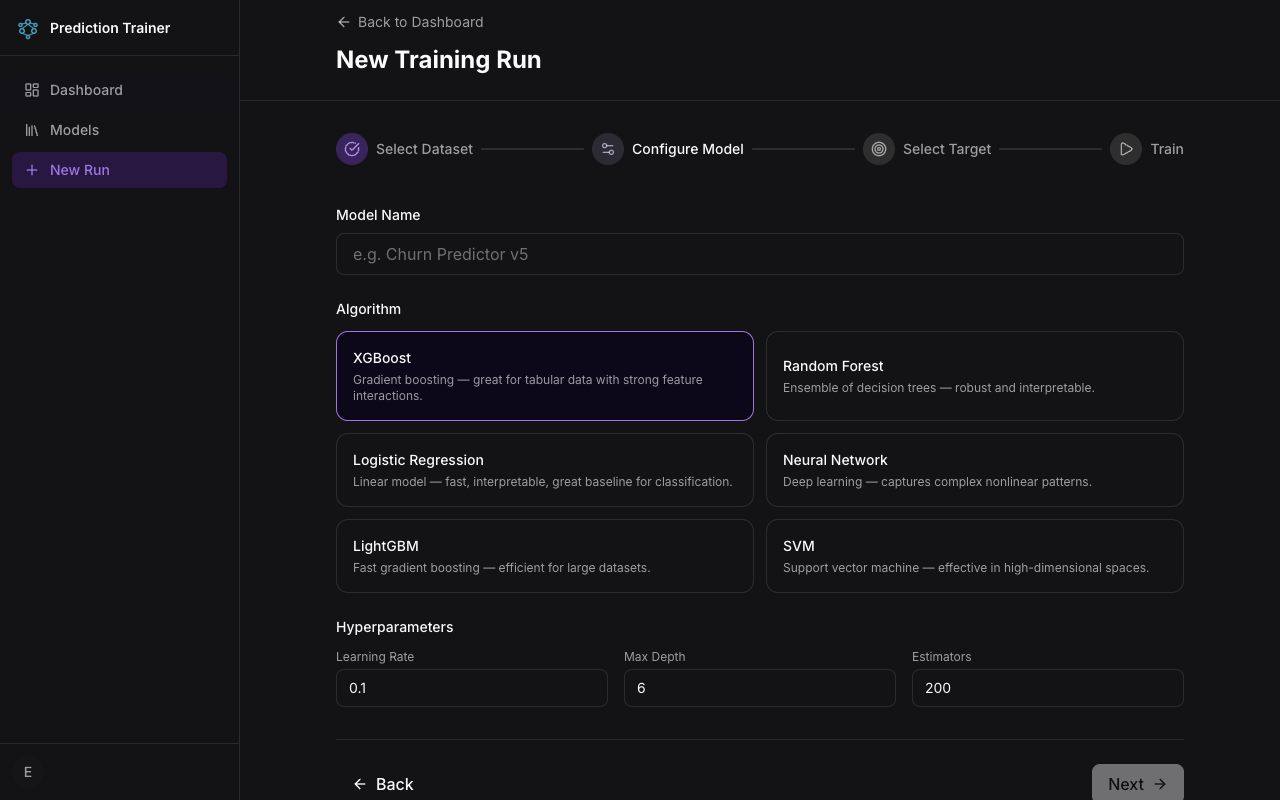The image size is (1280, 800).
Task: Click the Select Dataset checkmark step icon
Action: tap(352, 149)
